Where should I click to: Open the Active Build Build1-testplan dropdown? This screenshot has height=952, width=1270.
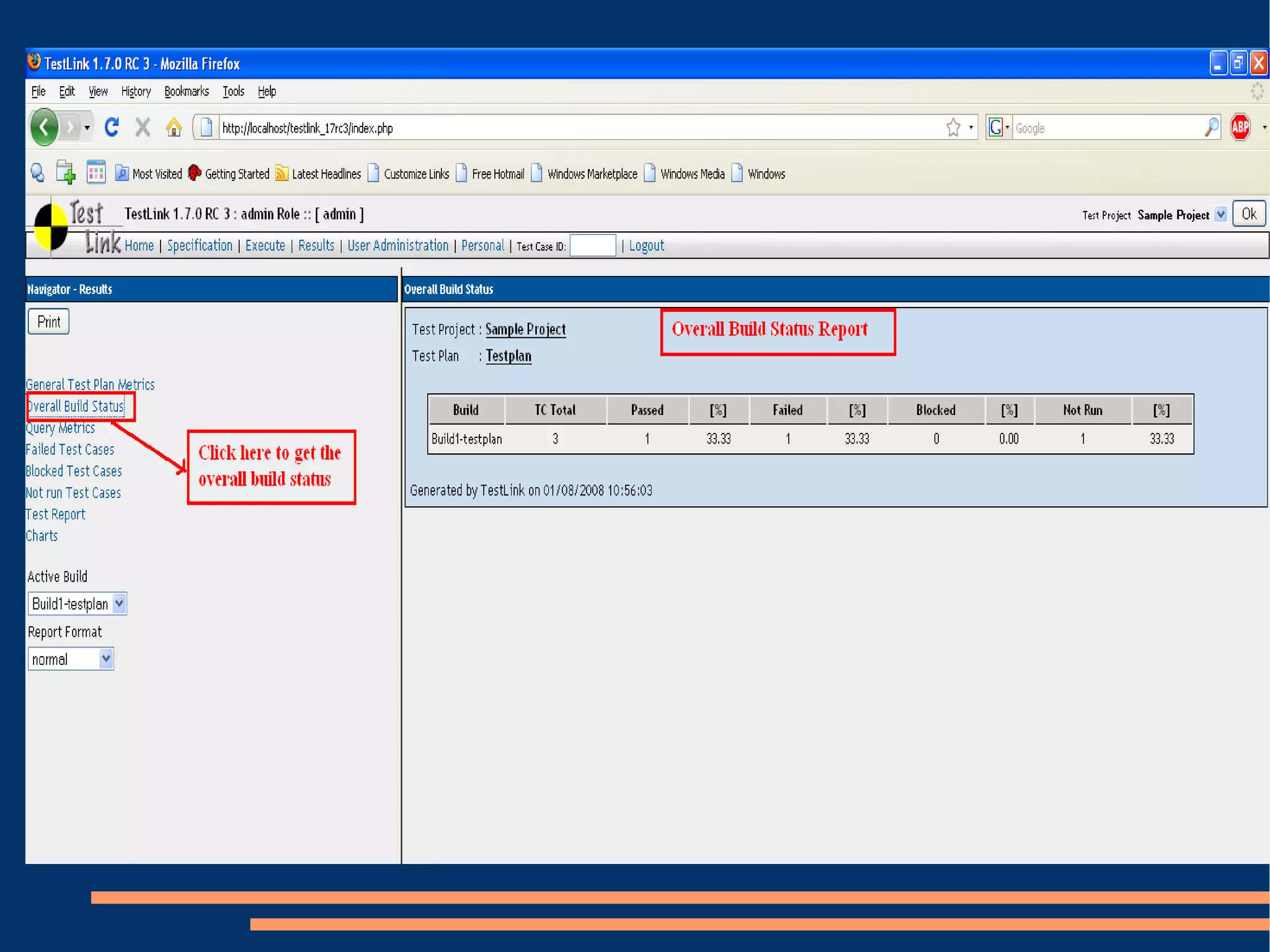click(x=78, y=603)
